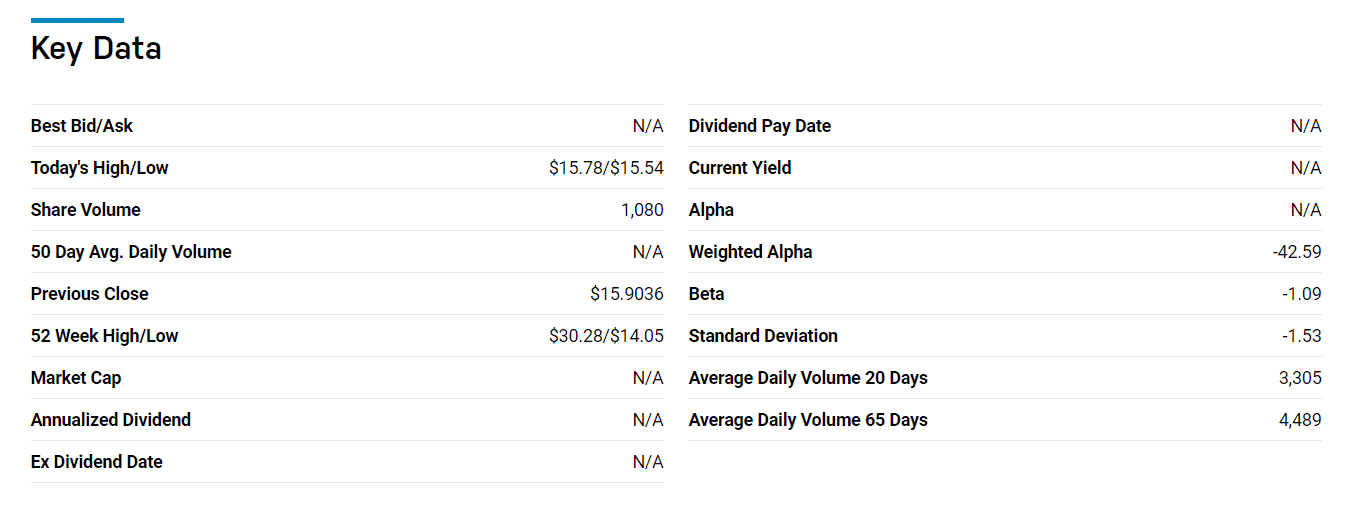Screen dimensions: 1355x510
Task: Click Average Daily Volume 20 Days value 3,305
Action: (x=1300, y=378)
